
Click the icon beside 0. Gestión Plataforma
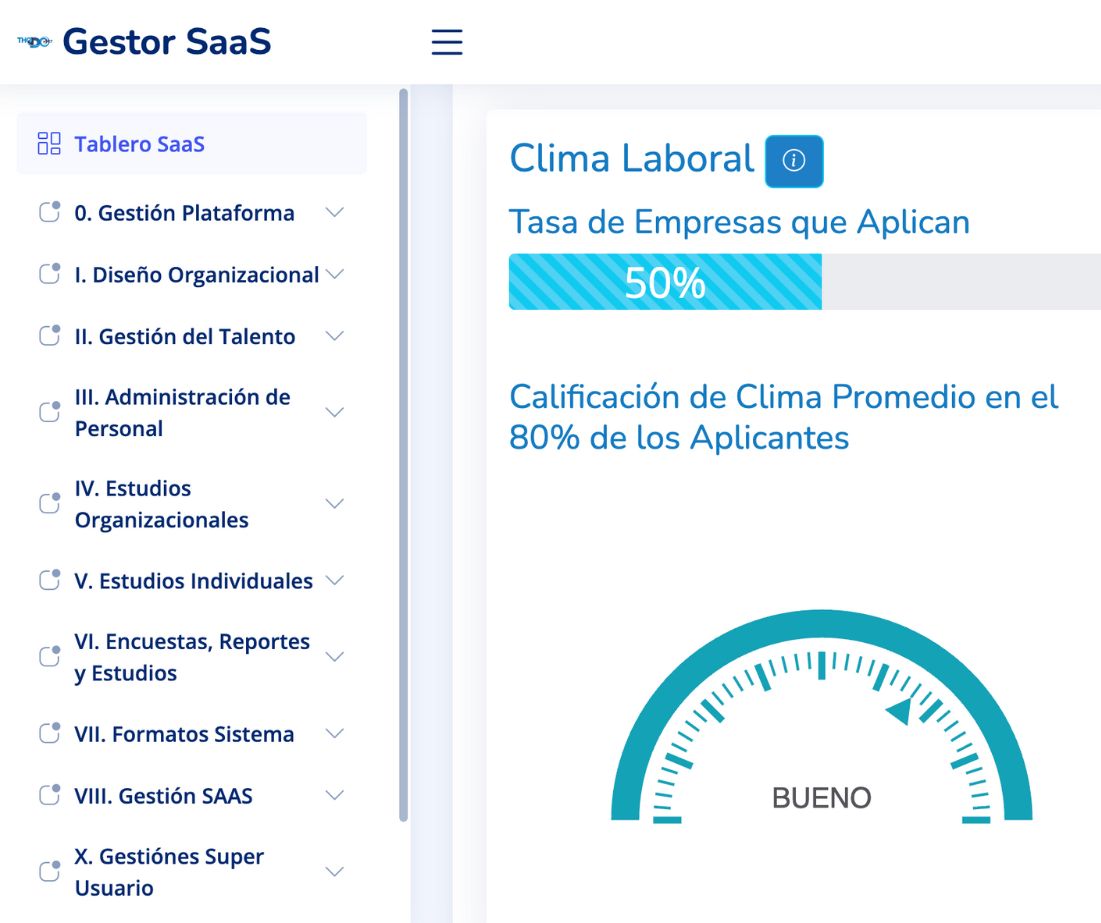[x=49, y=211]
